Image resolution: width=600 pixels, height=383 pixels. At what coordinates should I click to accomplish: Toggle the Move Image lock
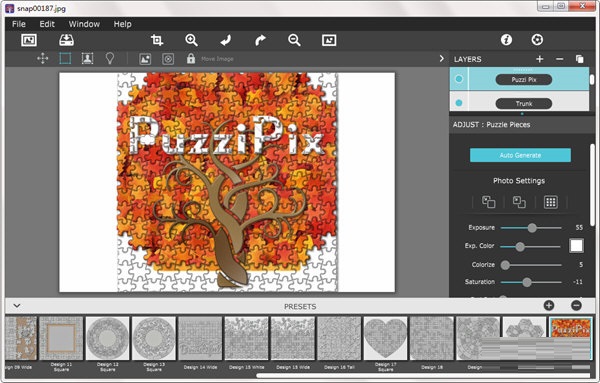pyautogui.click(x=191, y=59)
